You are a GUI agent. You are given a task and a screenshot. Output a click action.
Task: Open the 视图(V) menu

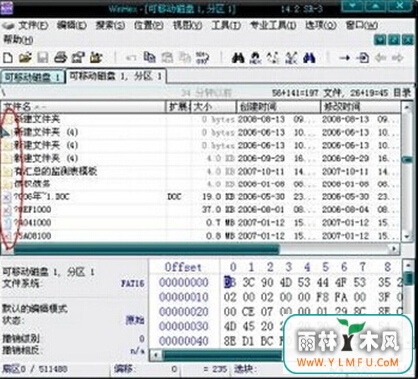(x=187, y=25)
